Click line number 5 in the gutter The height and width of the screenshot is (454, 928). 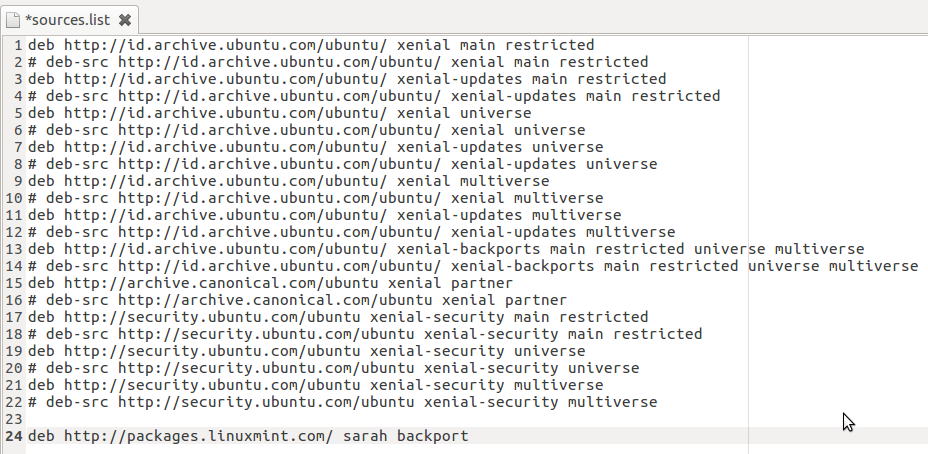click(18, 113)
